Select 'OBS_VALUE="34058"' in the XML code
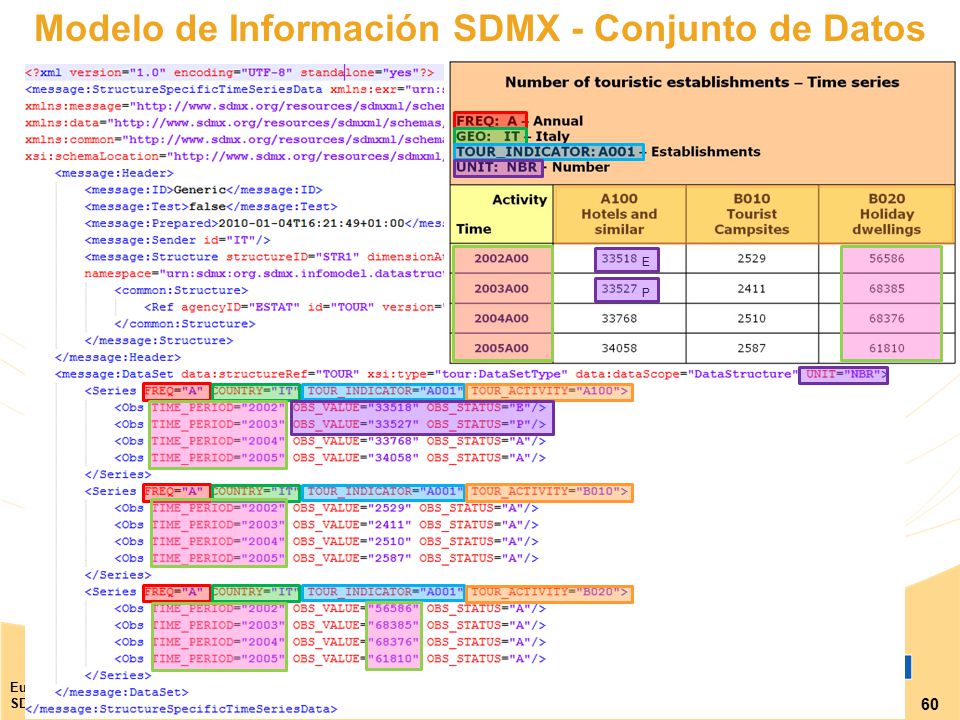 (356, 458)
